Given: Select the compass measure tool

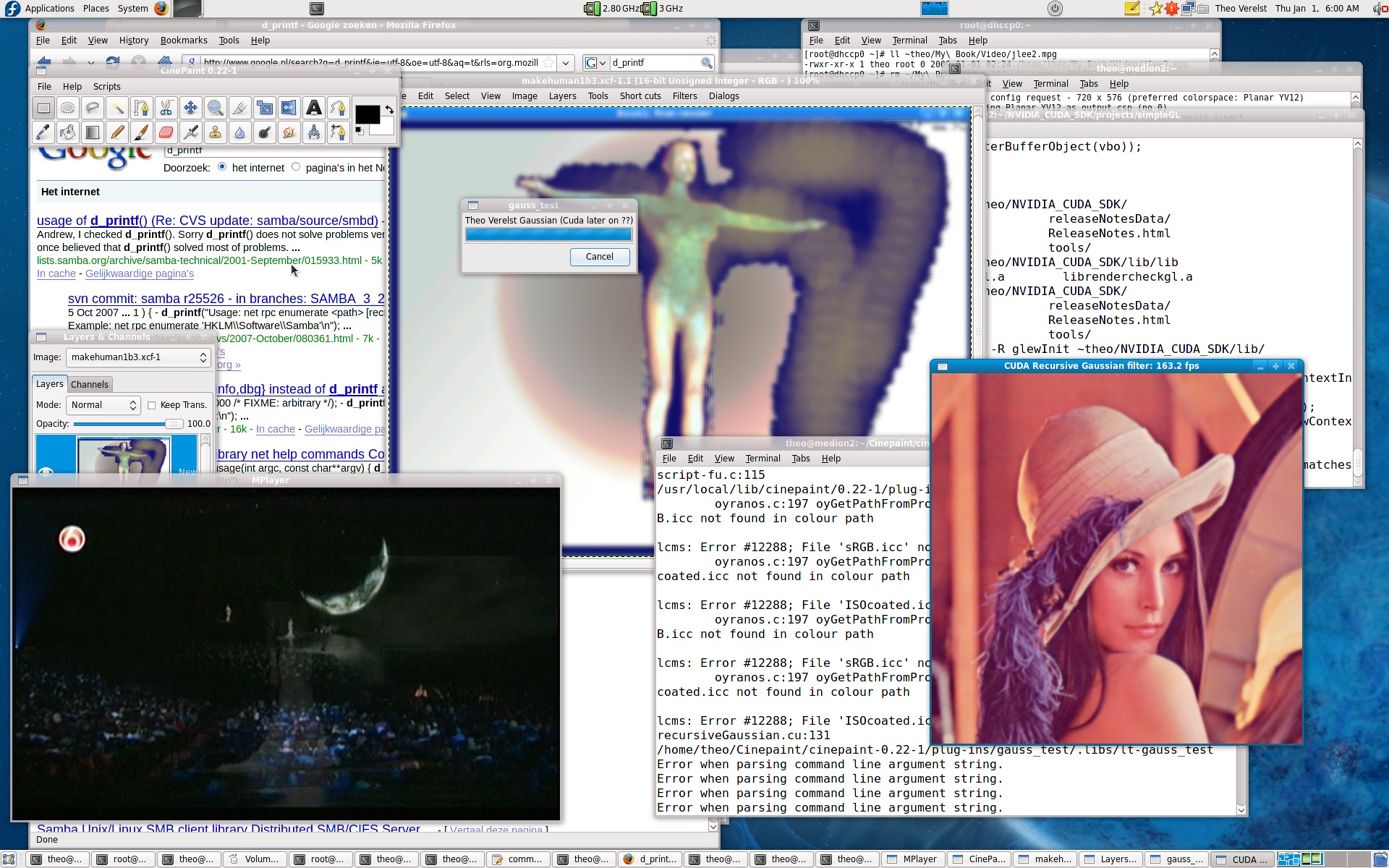Looking at the screenshot, I should pyautogui.click(x=314, y=132).
